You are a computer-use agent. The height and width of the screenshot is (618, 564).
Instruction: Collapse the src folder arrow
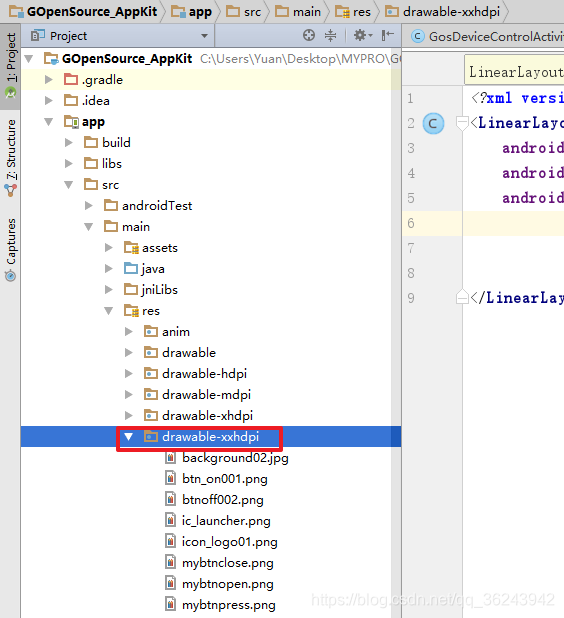[69, 185]
